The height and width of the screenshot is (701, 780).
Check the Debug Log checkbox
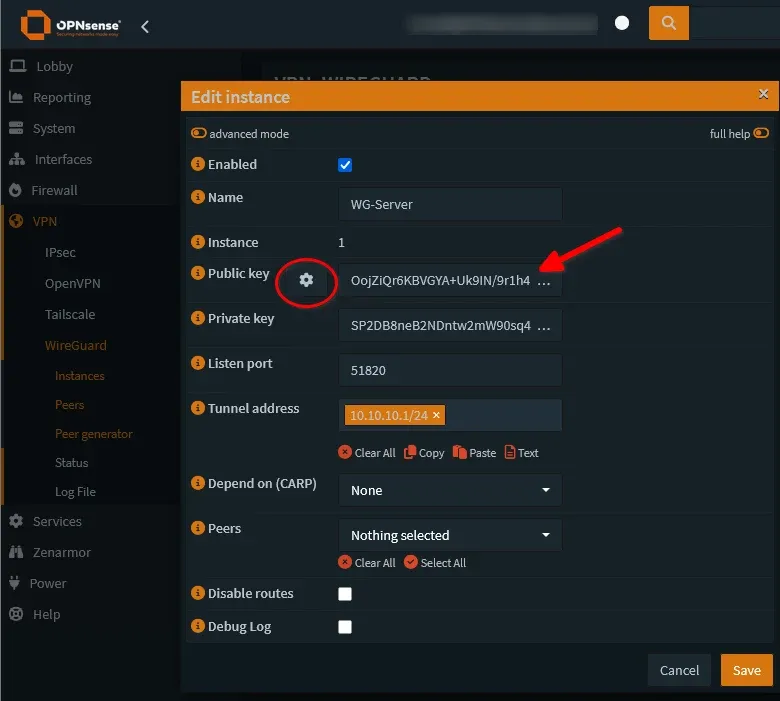tap(345, 627)
